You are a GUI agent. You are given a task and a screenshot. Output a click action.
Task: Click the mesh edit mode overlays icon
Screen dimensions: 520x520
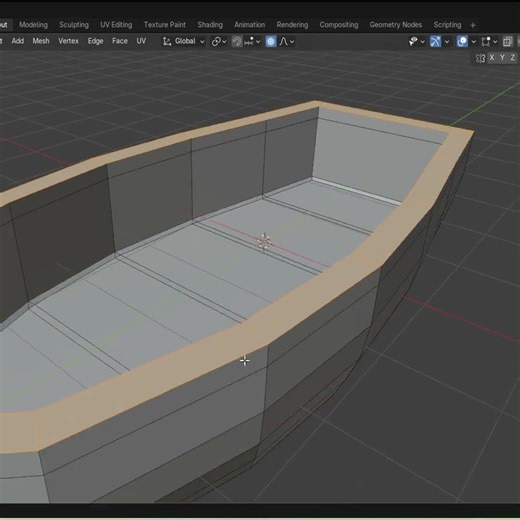point(486,42)
